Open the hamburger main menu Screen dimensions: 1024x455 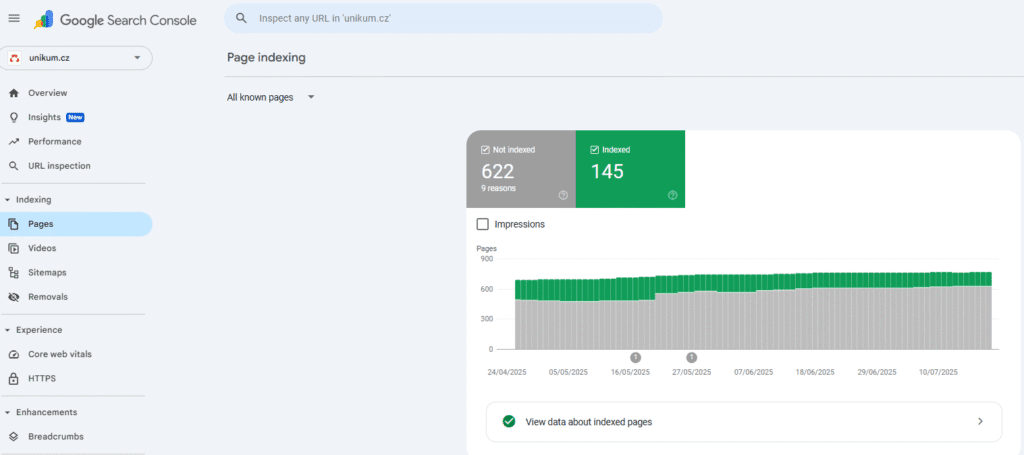pos(14,19)
